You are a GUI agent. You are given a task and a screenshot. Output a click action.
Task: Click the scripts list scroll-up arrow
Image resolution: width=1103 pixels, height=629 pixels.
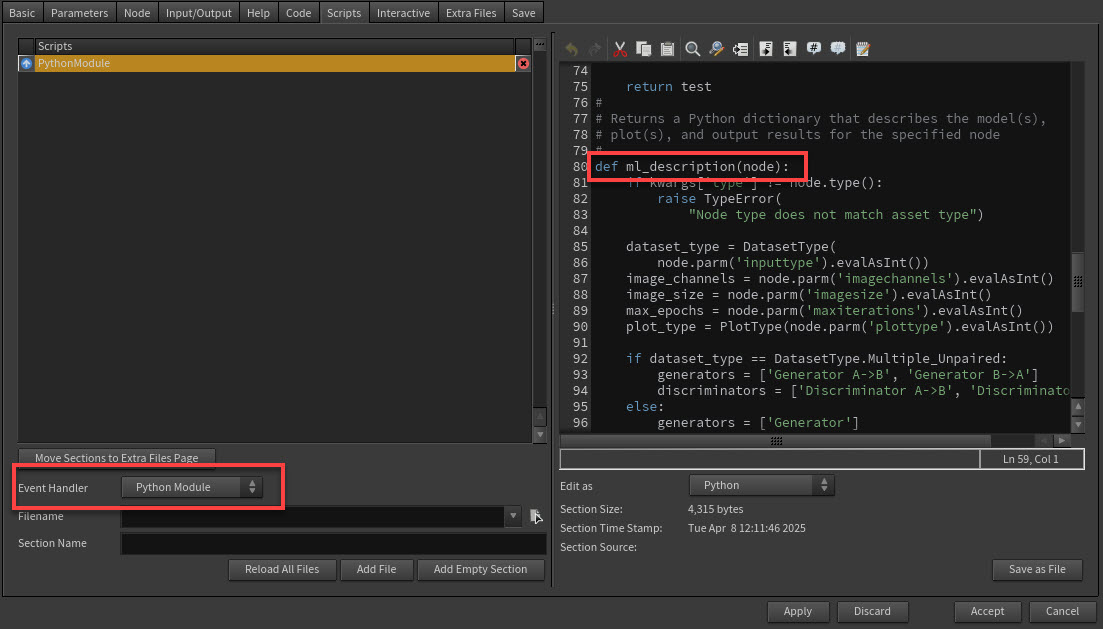[540, 417]
